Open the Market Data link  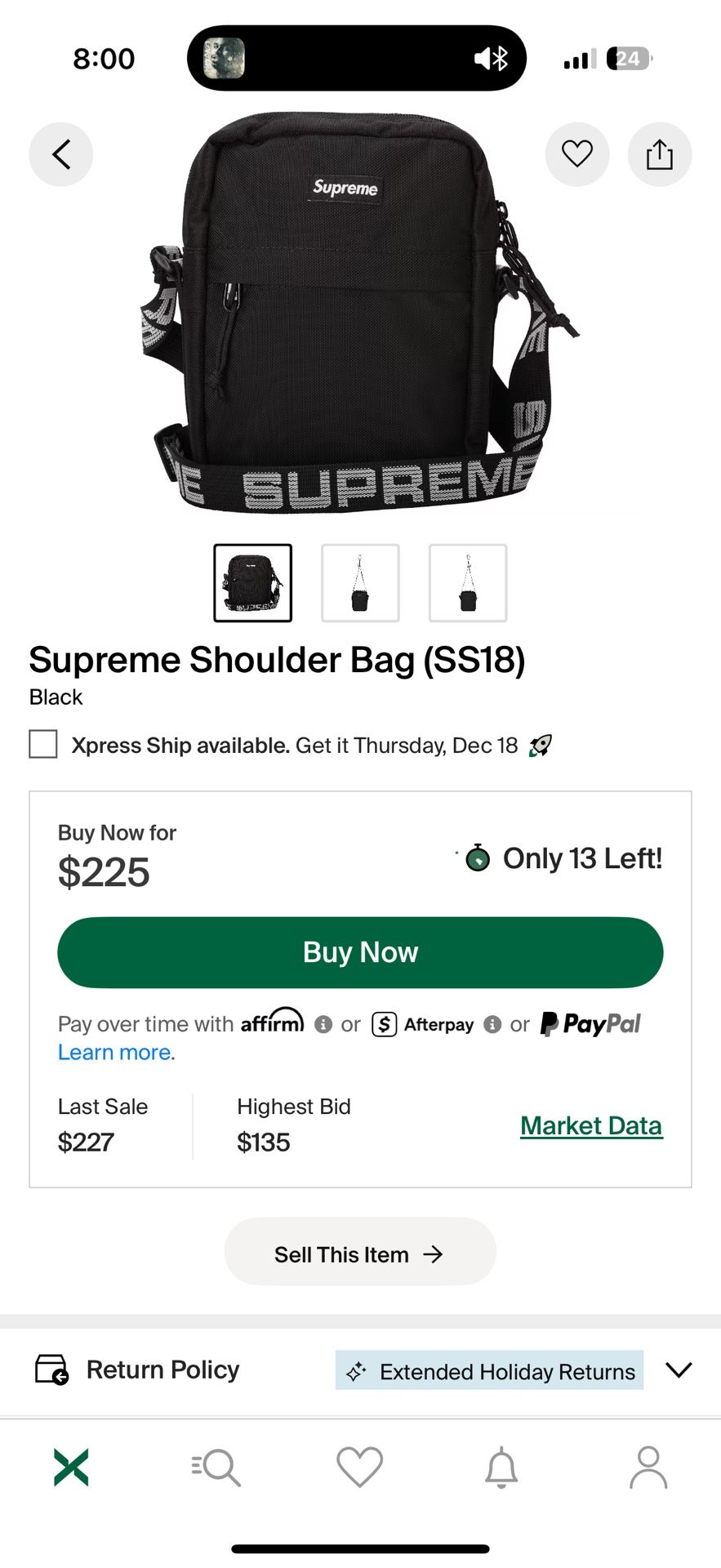coord(591,1125)
